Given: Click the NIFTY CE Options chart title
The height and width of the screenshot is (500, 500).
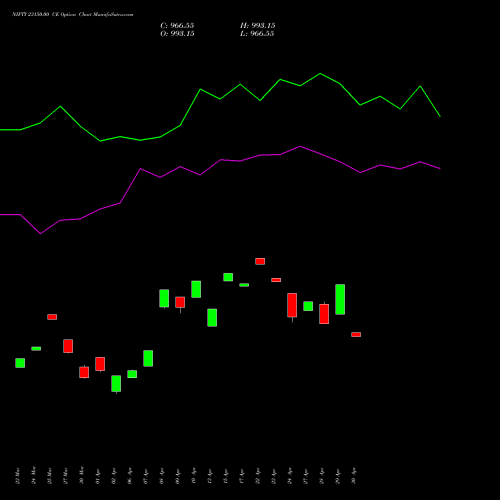Looking at the screenshot, I should click(72, 14).
